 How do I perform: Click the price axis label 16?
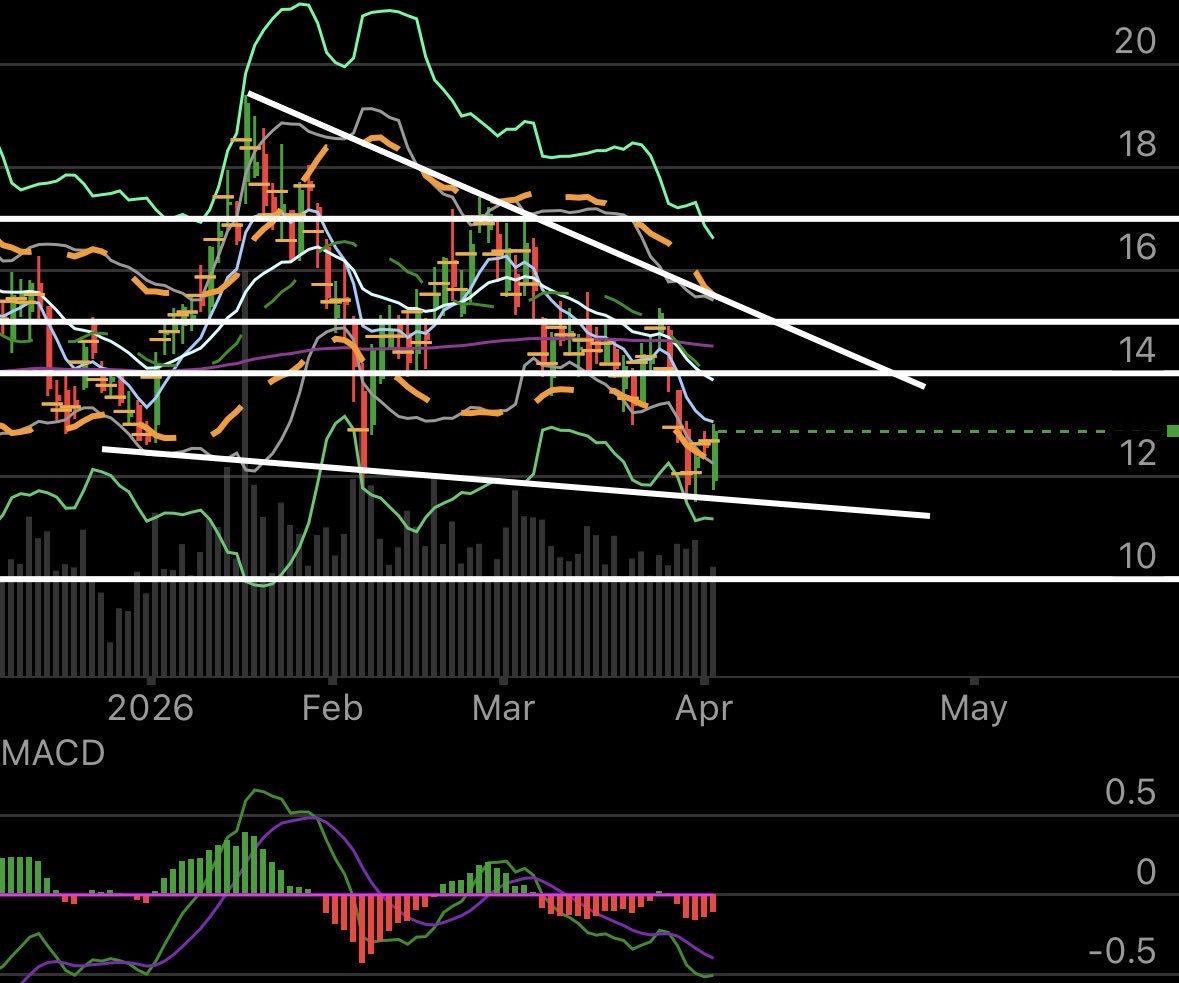(x=1136, y=247)
